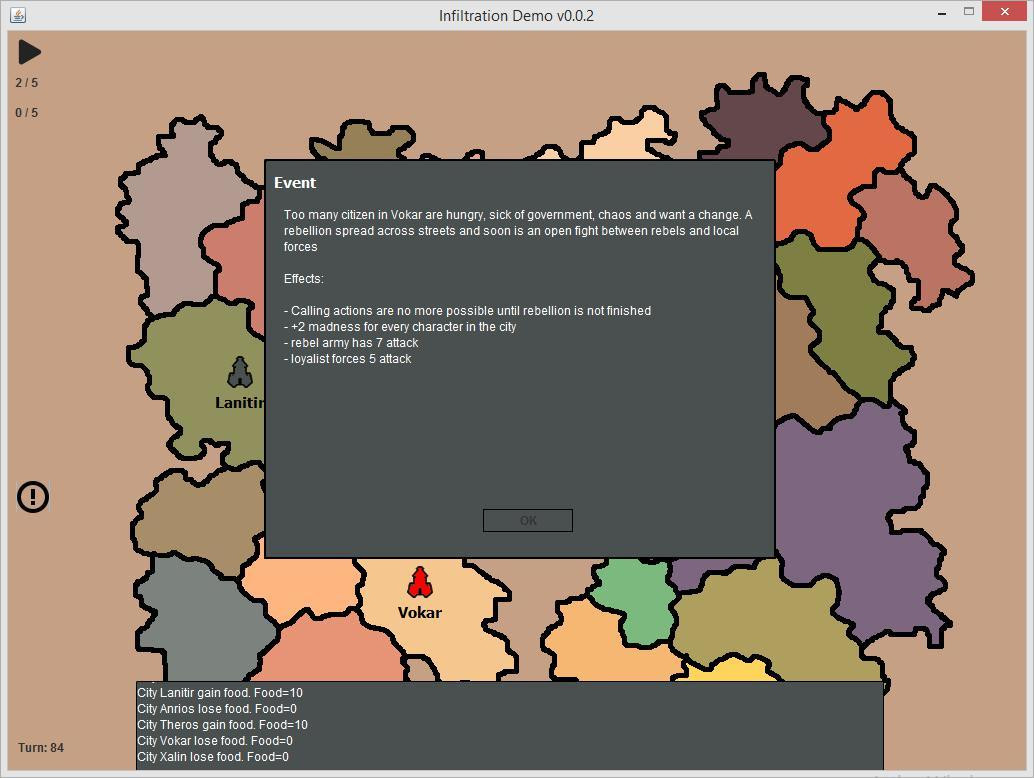Click the "2 / 5" counter
This screenshot has height=778, width=1034.
tap(27, 82)
